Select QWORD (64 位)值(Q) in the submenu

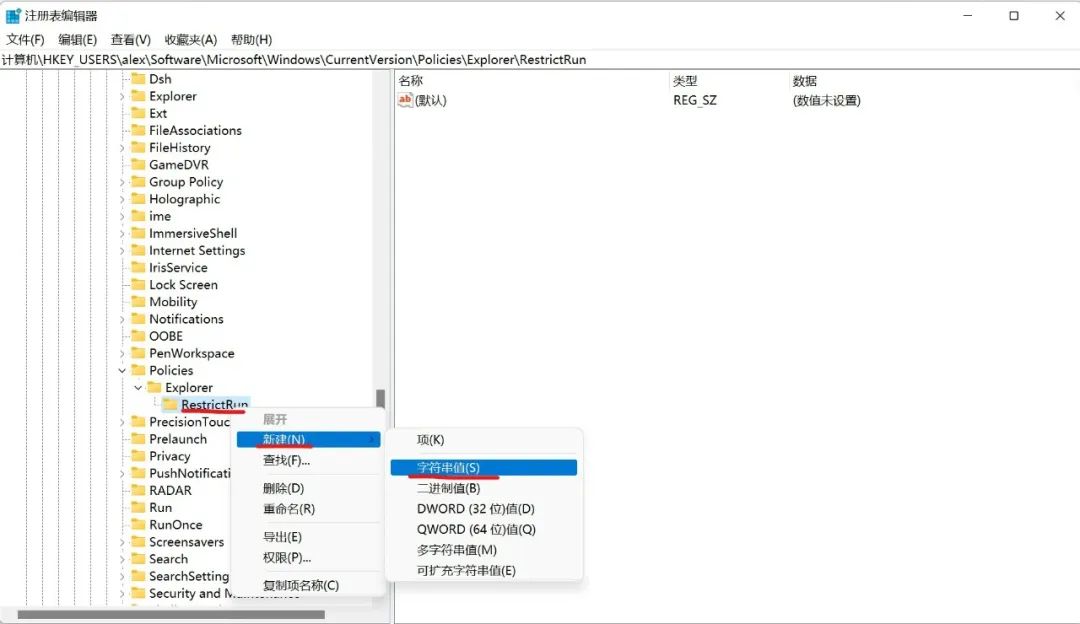click(x=484, y=530)
